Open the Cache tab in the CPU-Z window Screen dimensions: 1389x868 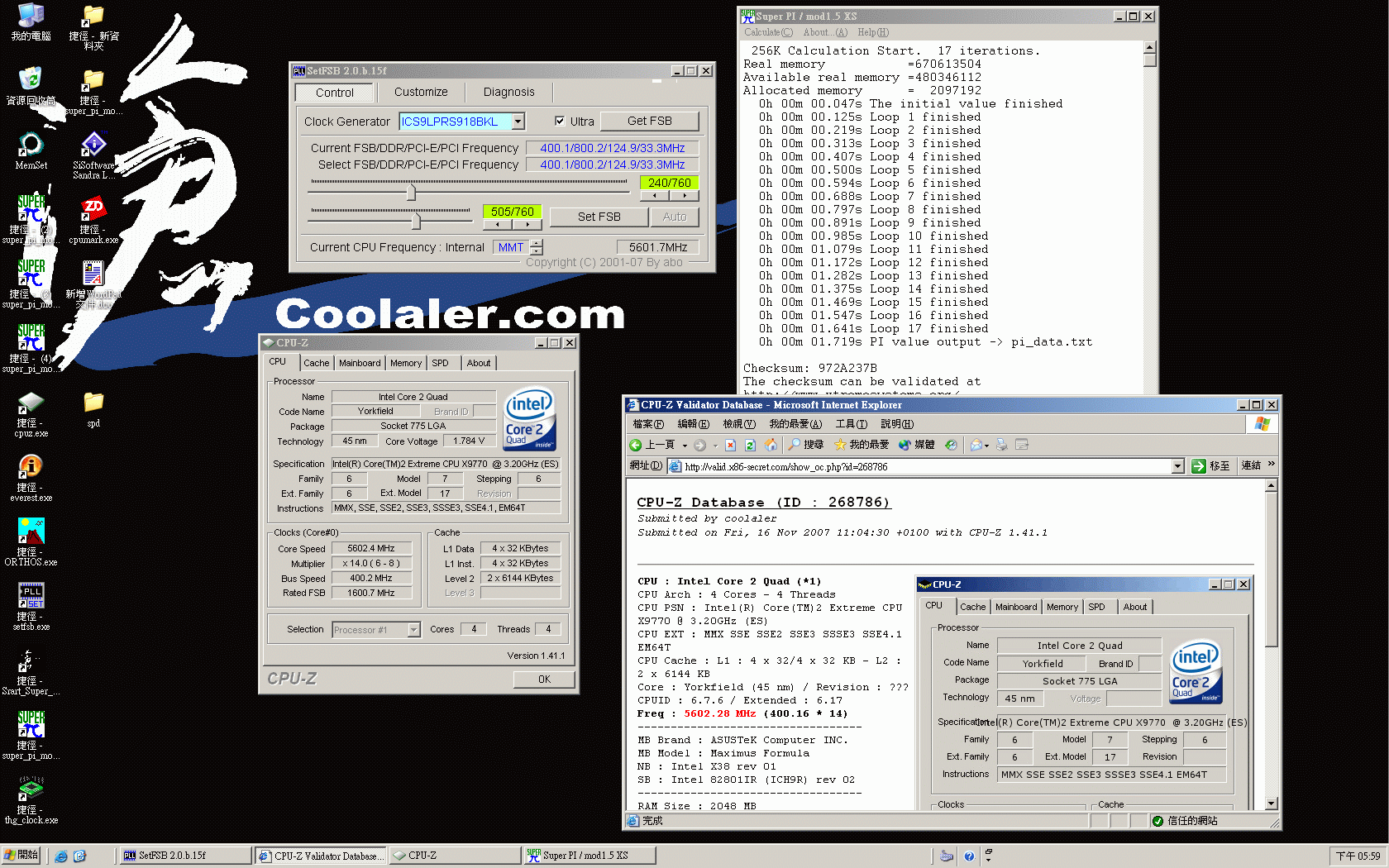[x=316, y=363]
